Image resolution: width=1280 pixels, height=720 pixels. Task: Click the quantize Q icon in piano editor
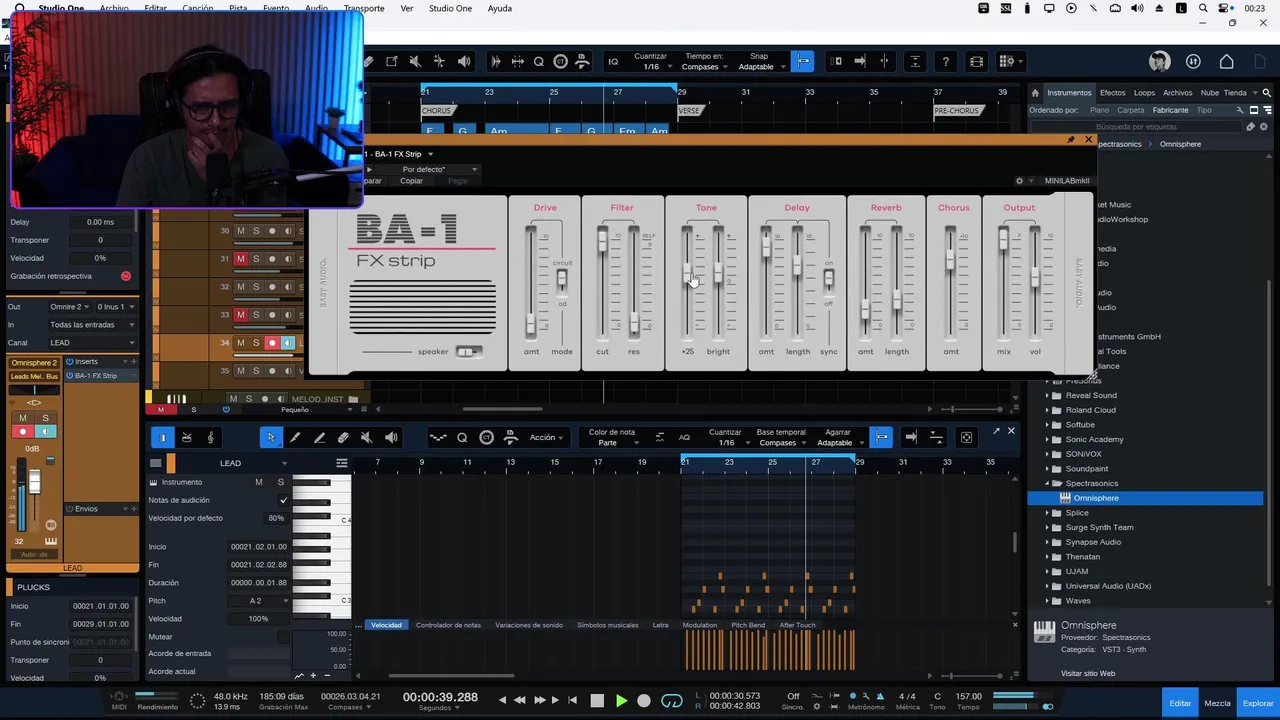click(462, 438)
